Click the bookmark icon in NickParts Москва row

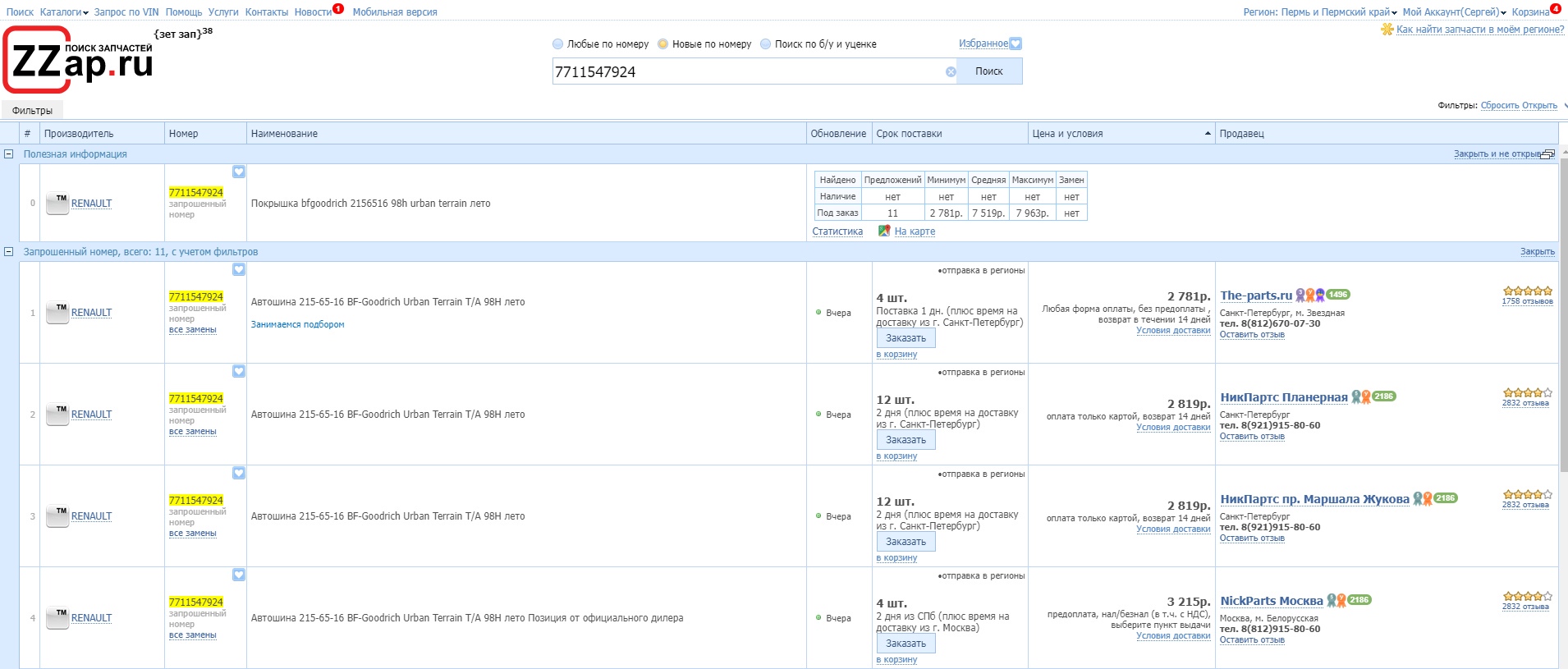pyautogui.click(x=239, y=575)
